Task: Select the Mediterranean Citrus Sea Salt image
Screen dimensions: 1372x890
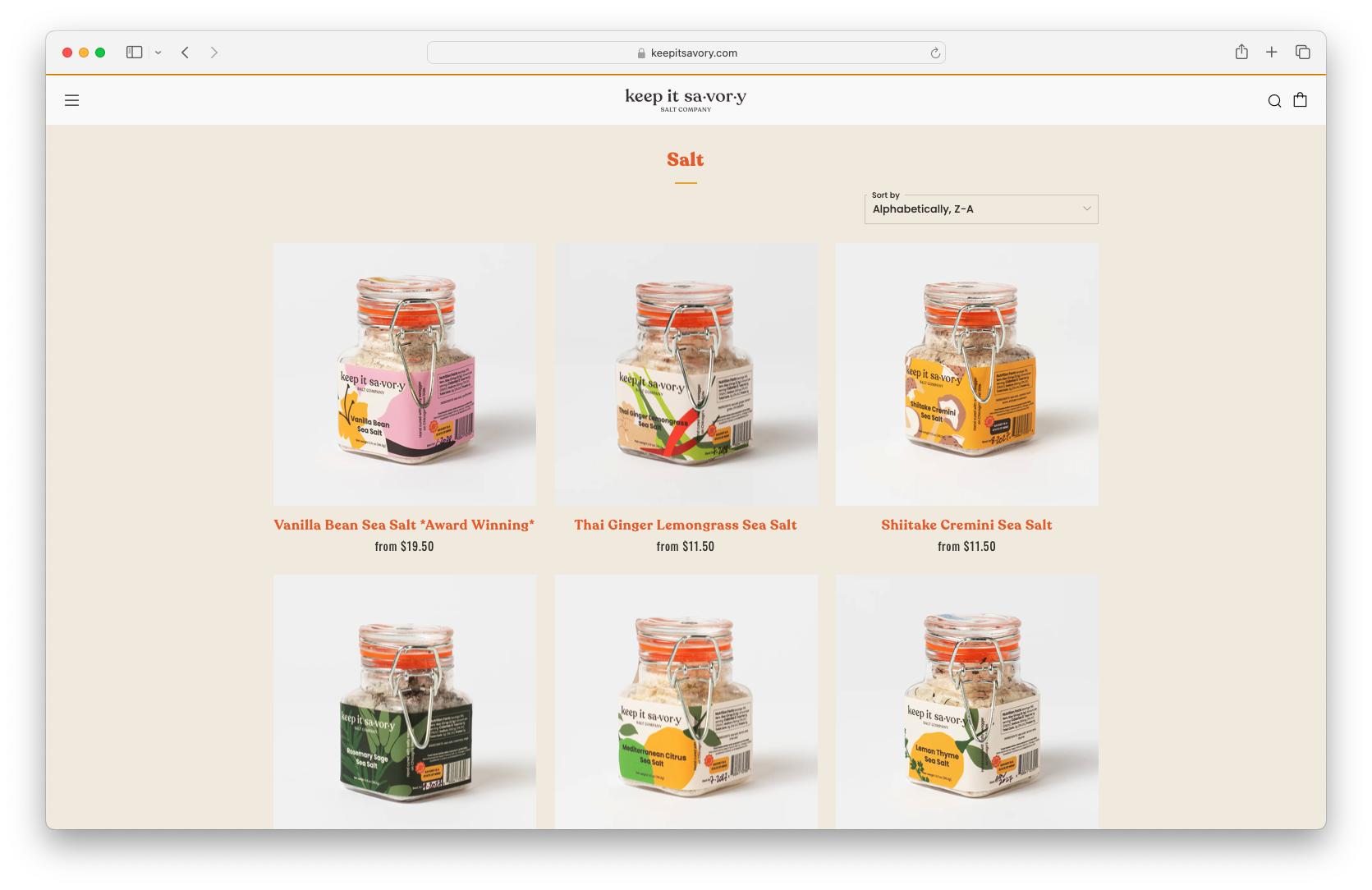Action: [x=686, y=701]
